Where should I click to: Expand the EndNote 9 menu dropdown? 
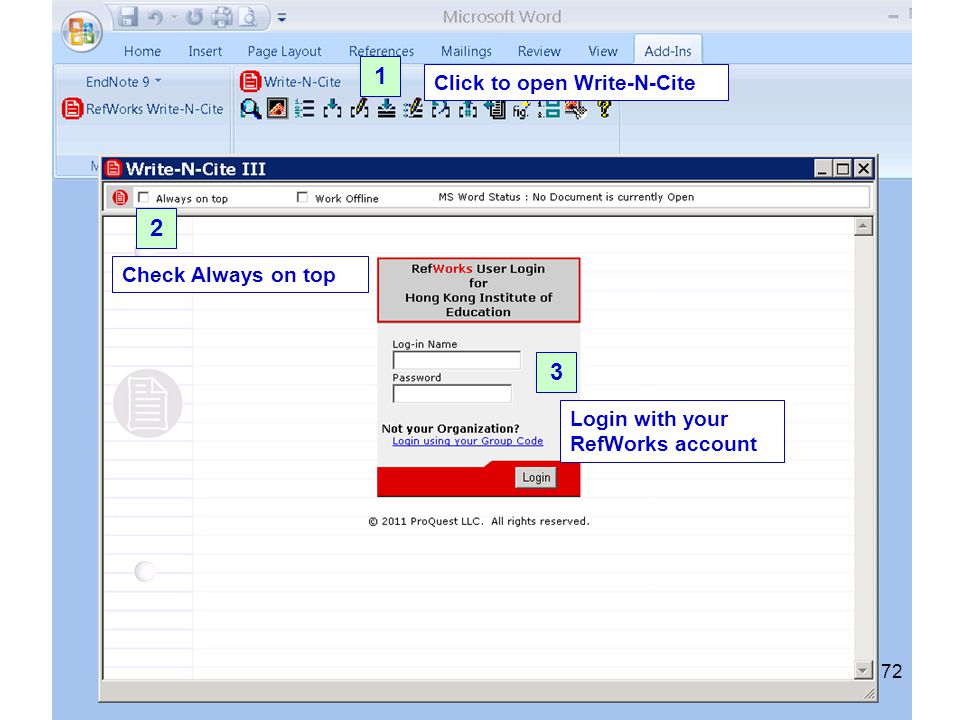point(123,82)
